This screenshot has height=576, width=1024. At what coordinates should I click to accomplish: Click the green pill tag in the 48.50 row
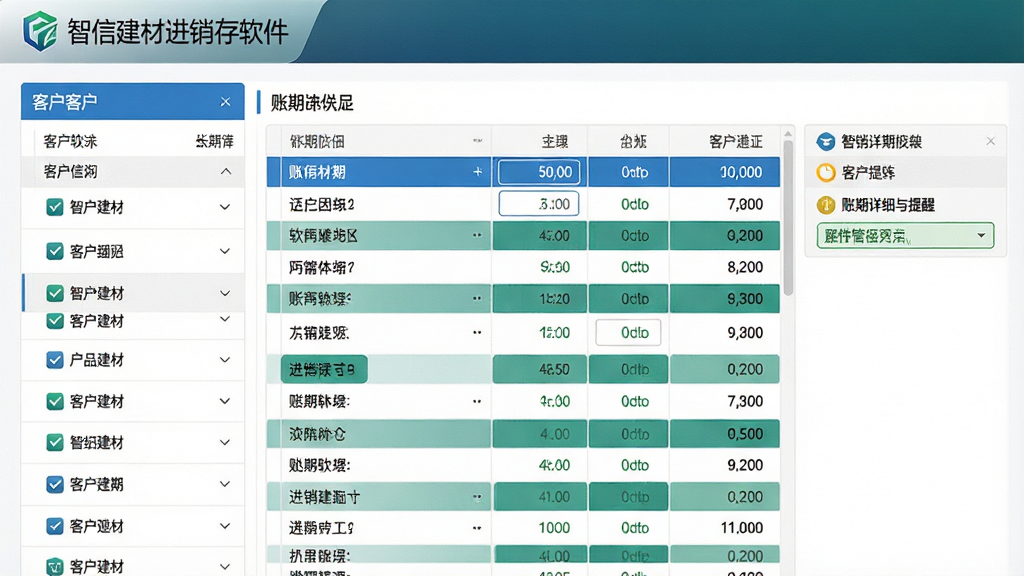coord(324,370)
